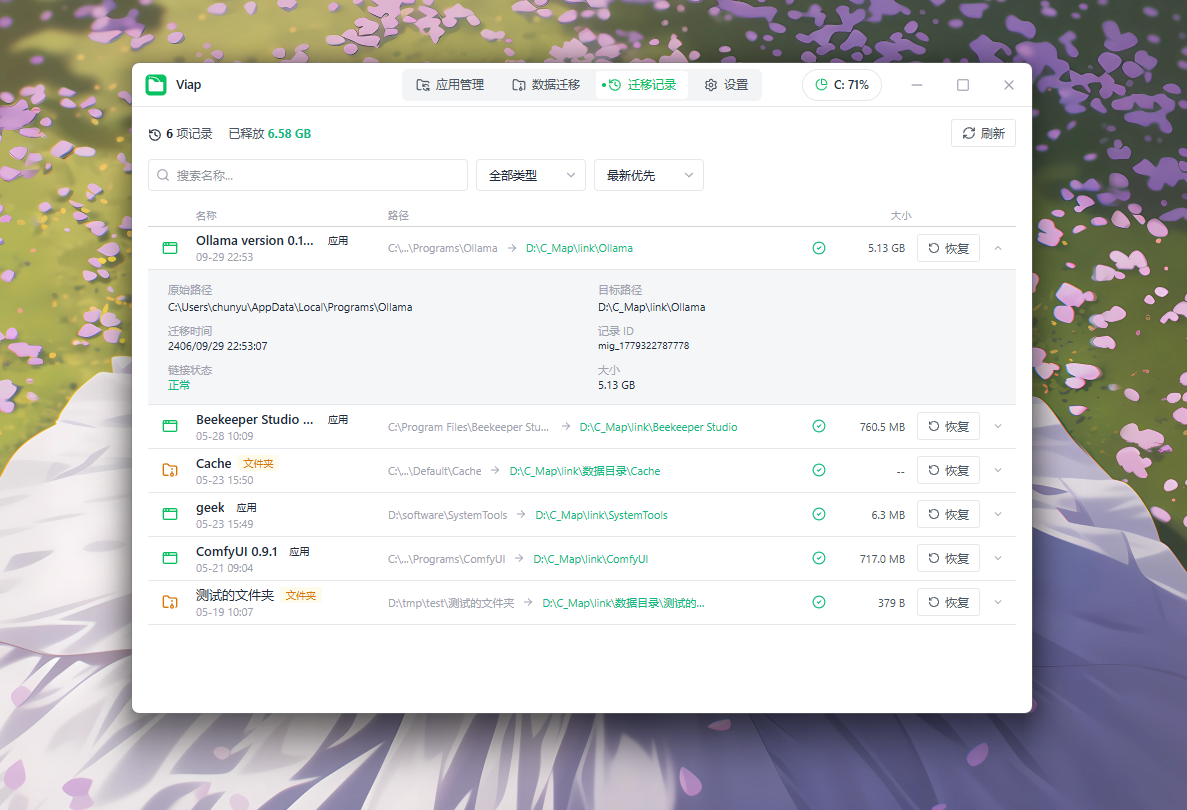
Task: Click original path C:\Users\chunyu\AppData\Local\Programs\Ollama
Action: tap(290, 307)
